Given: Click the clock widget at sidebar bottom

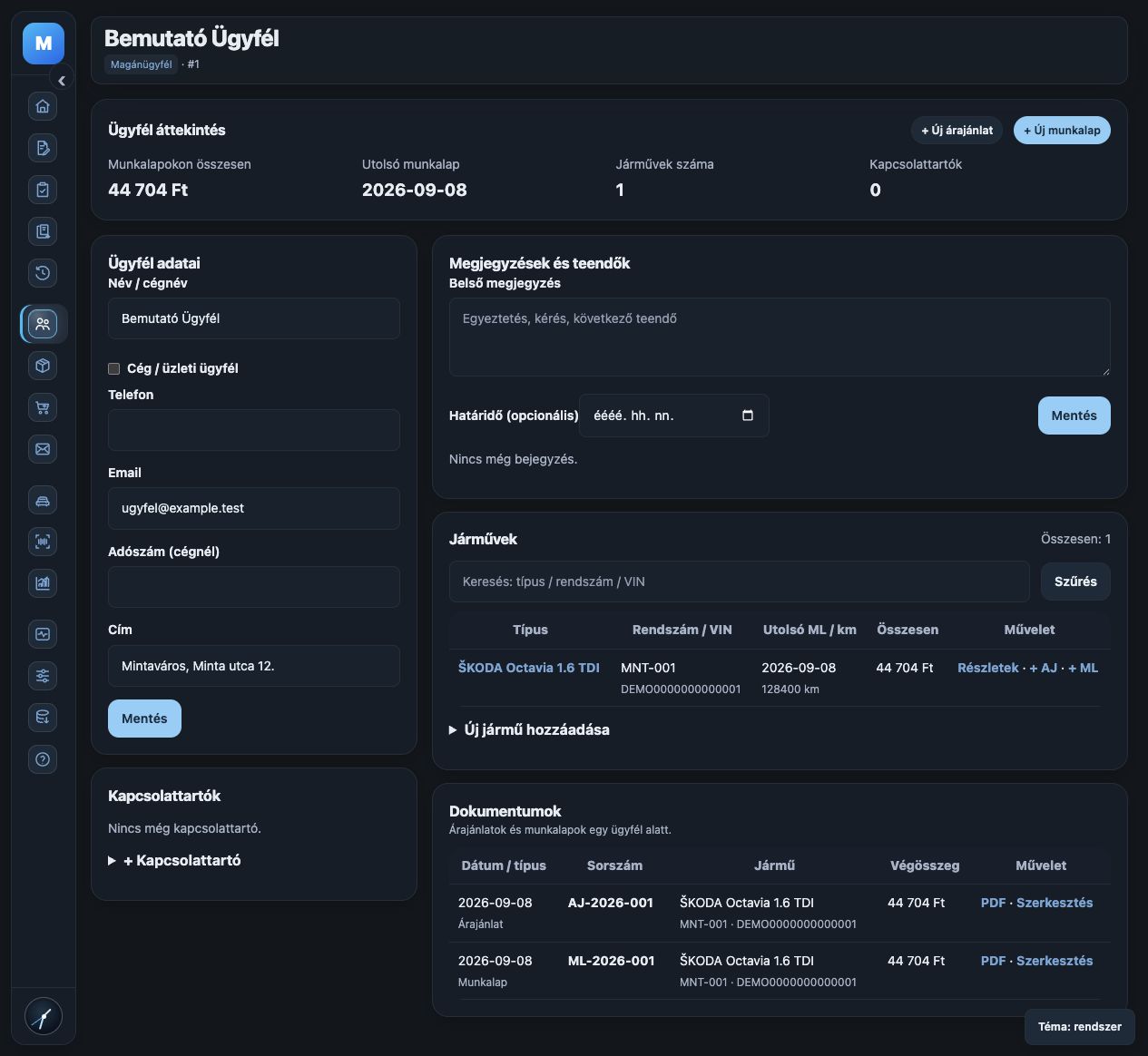Looking at the screenshot, I should point(43,1016).
